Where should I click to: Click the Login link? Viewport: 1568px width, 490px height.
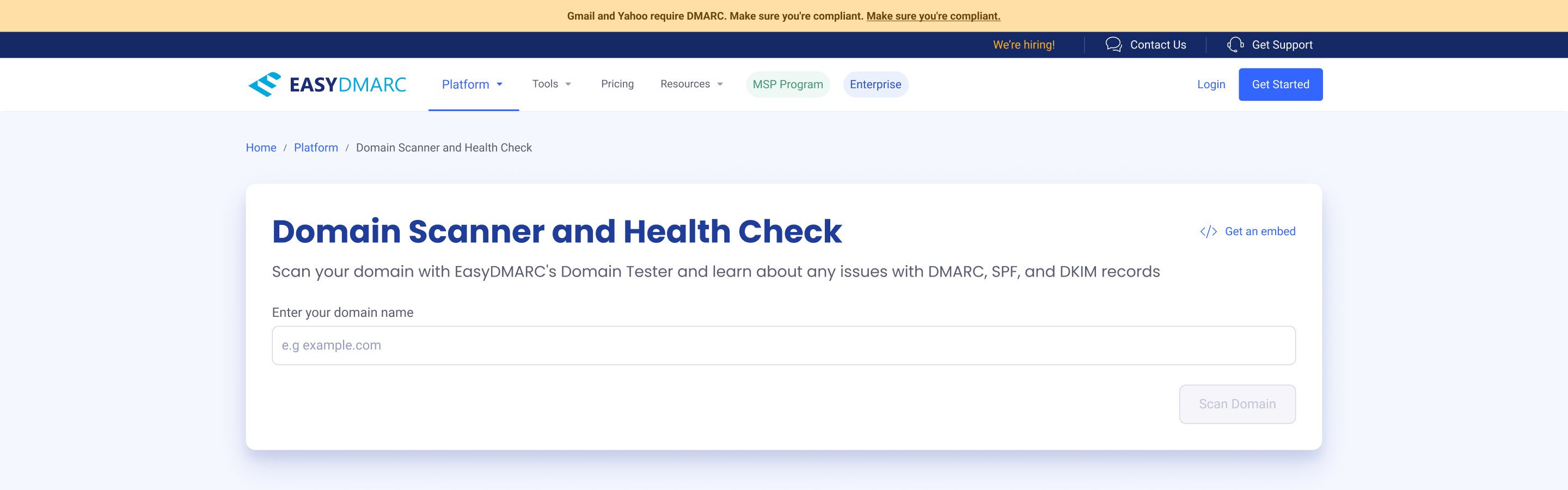[x=1211, y=84]
